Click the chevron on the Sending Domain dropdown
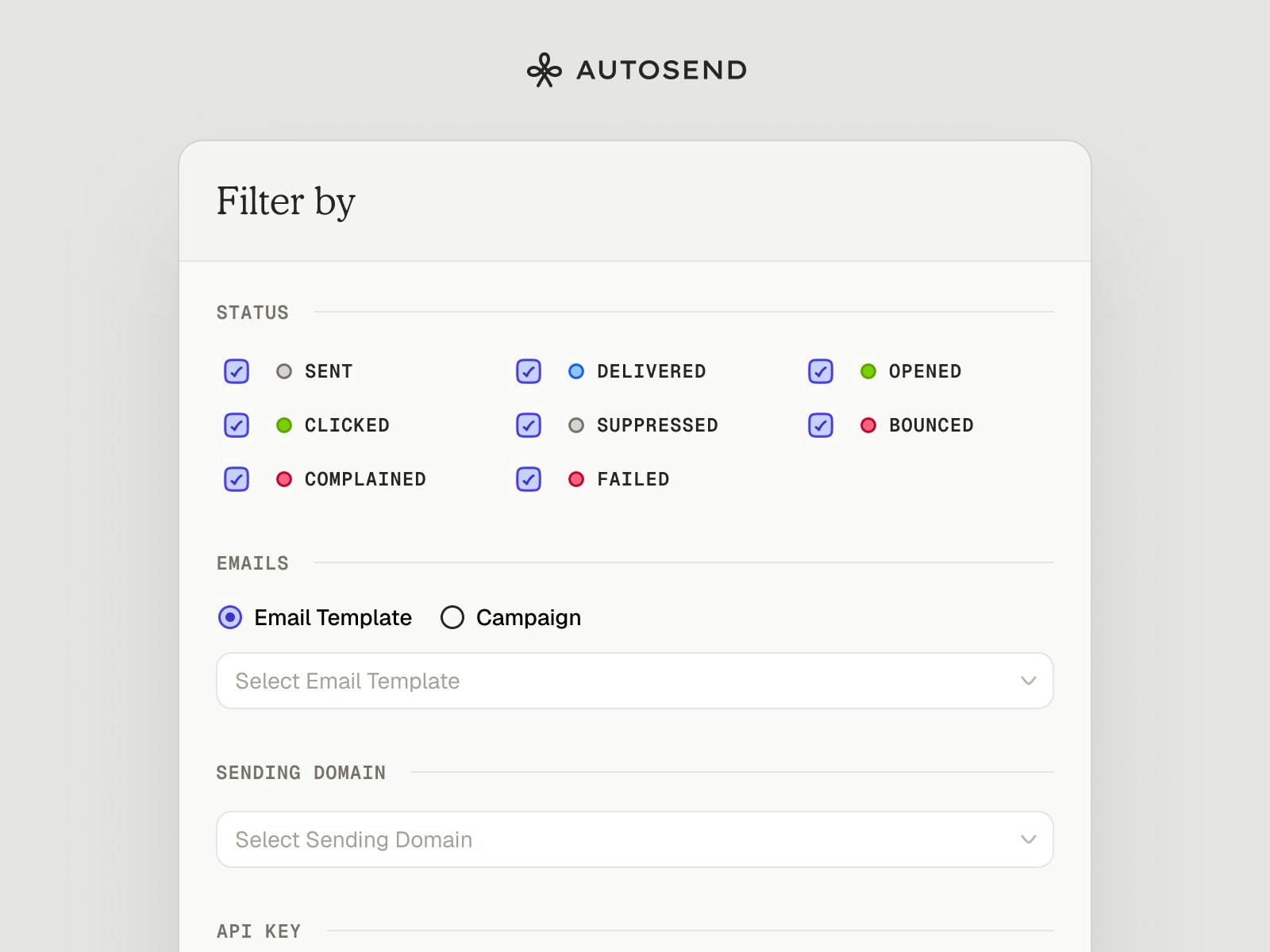 coord(1029,839)
